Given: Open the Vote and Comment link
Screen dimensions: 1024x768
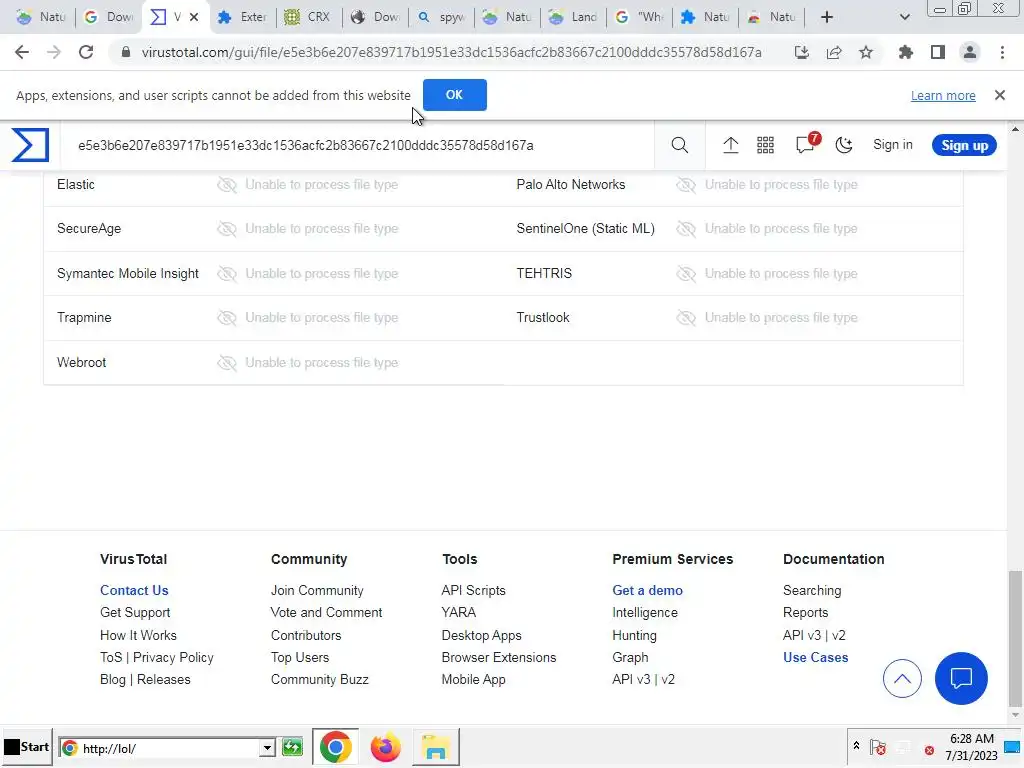Looking at the screenshot, I should [x=326, y=613].
